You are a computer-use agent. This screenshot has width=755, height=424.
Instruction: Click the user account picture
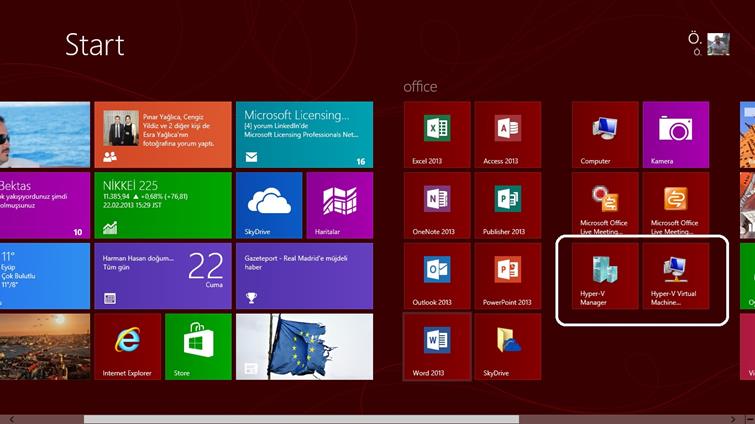click(x=718, y=44)
